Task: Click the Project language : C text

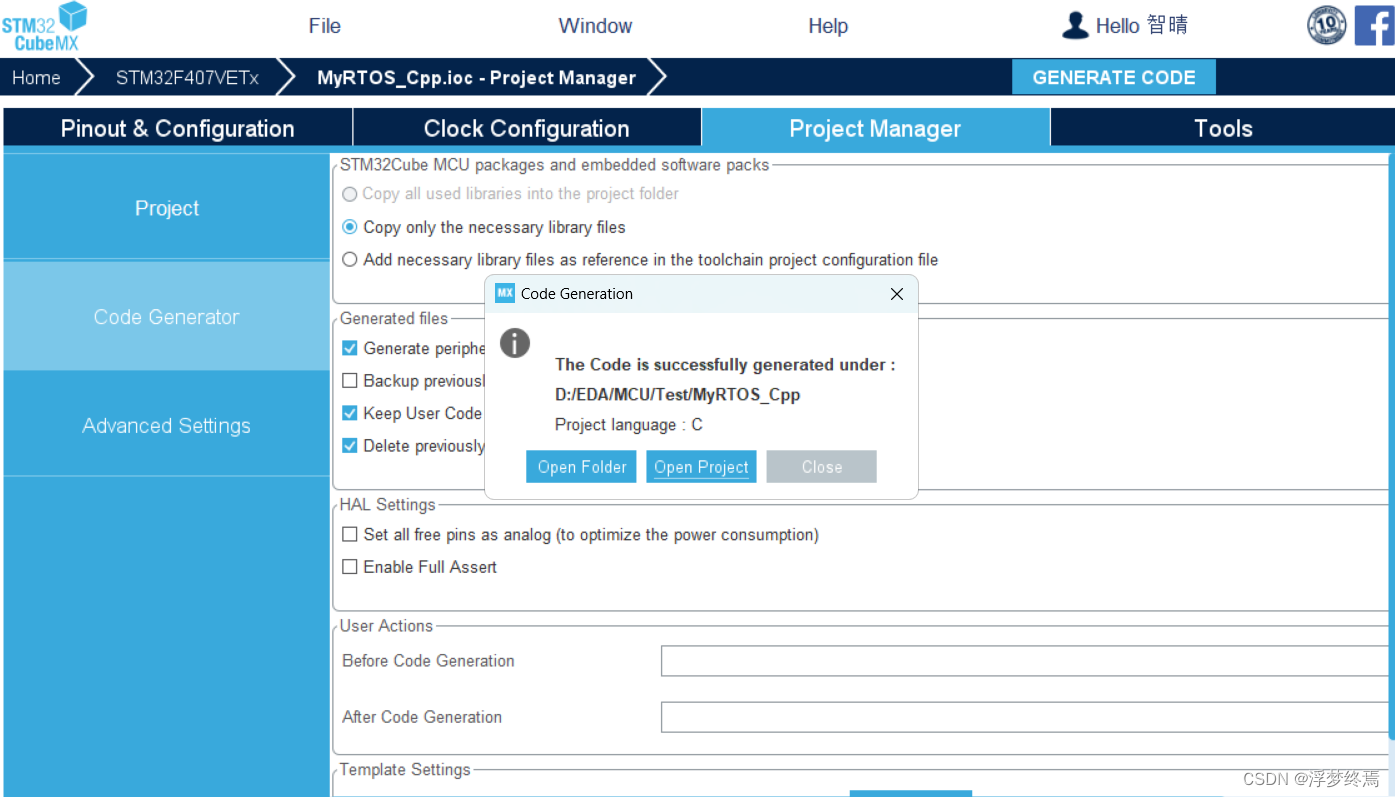Action: click(628, 425)
